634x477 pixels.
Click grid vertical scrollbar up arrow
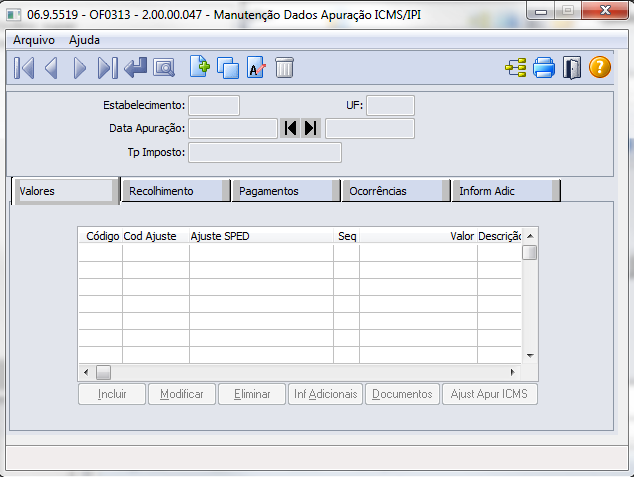(530, 236)
